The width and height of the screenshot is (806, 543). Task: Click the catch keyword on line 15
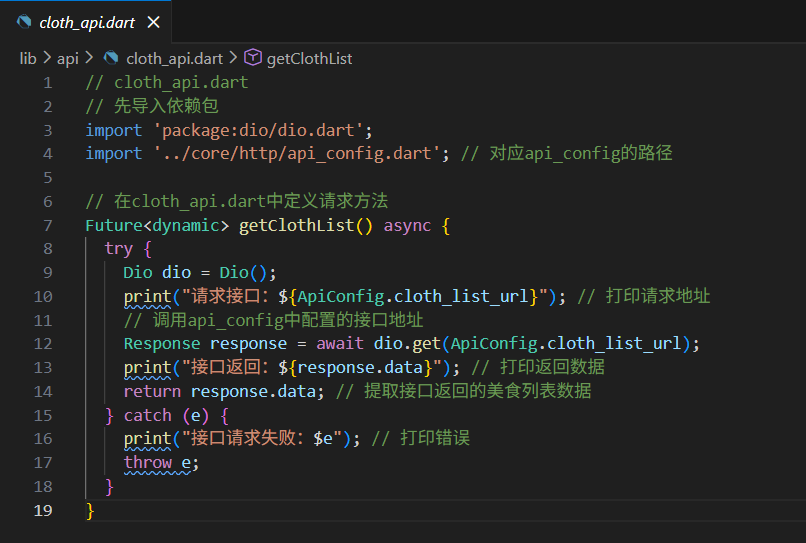click(x=148, y=415)
